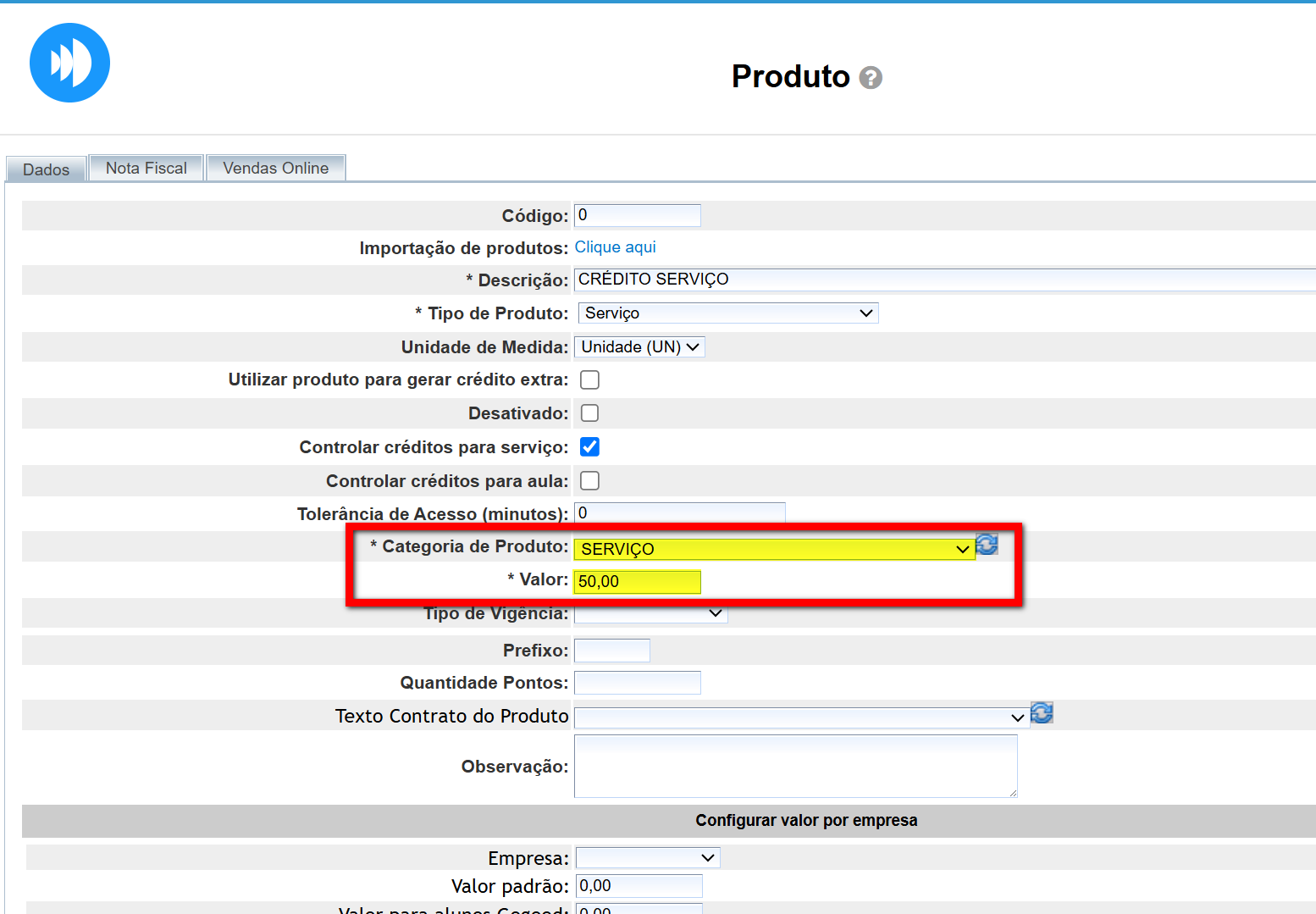Select the Dados tab

click(46, 169)
